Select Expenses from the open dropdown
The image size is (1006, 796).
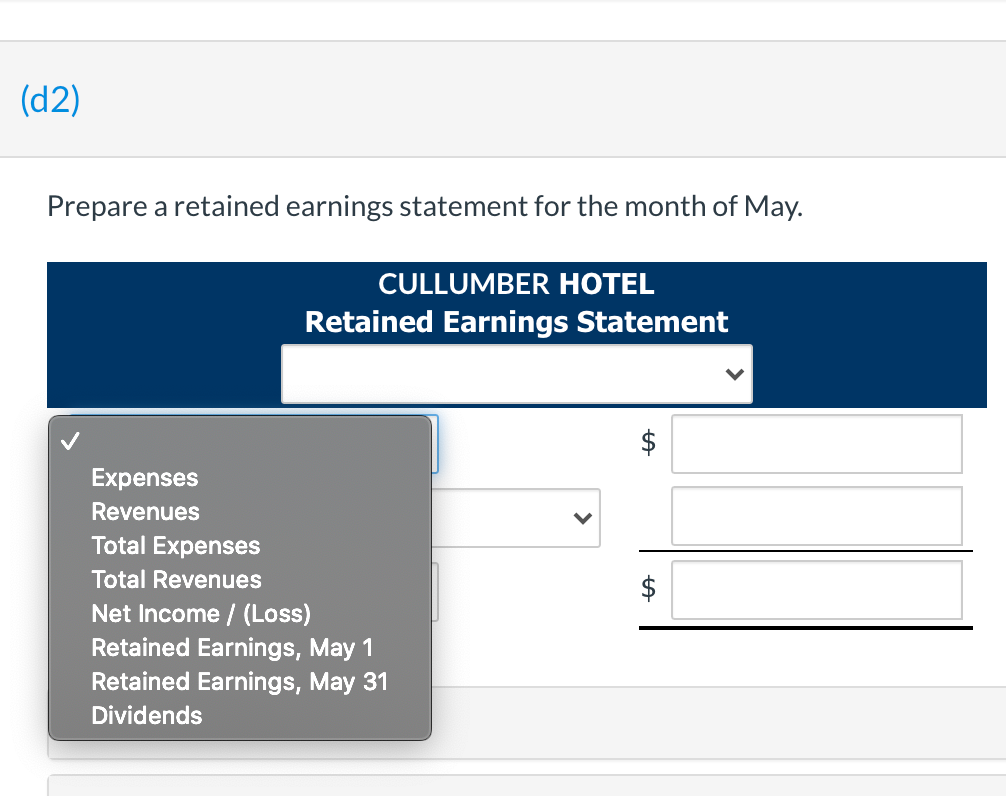143,477
